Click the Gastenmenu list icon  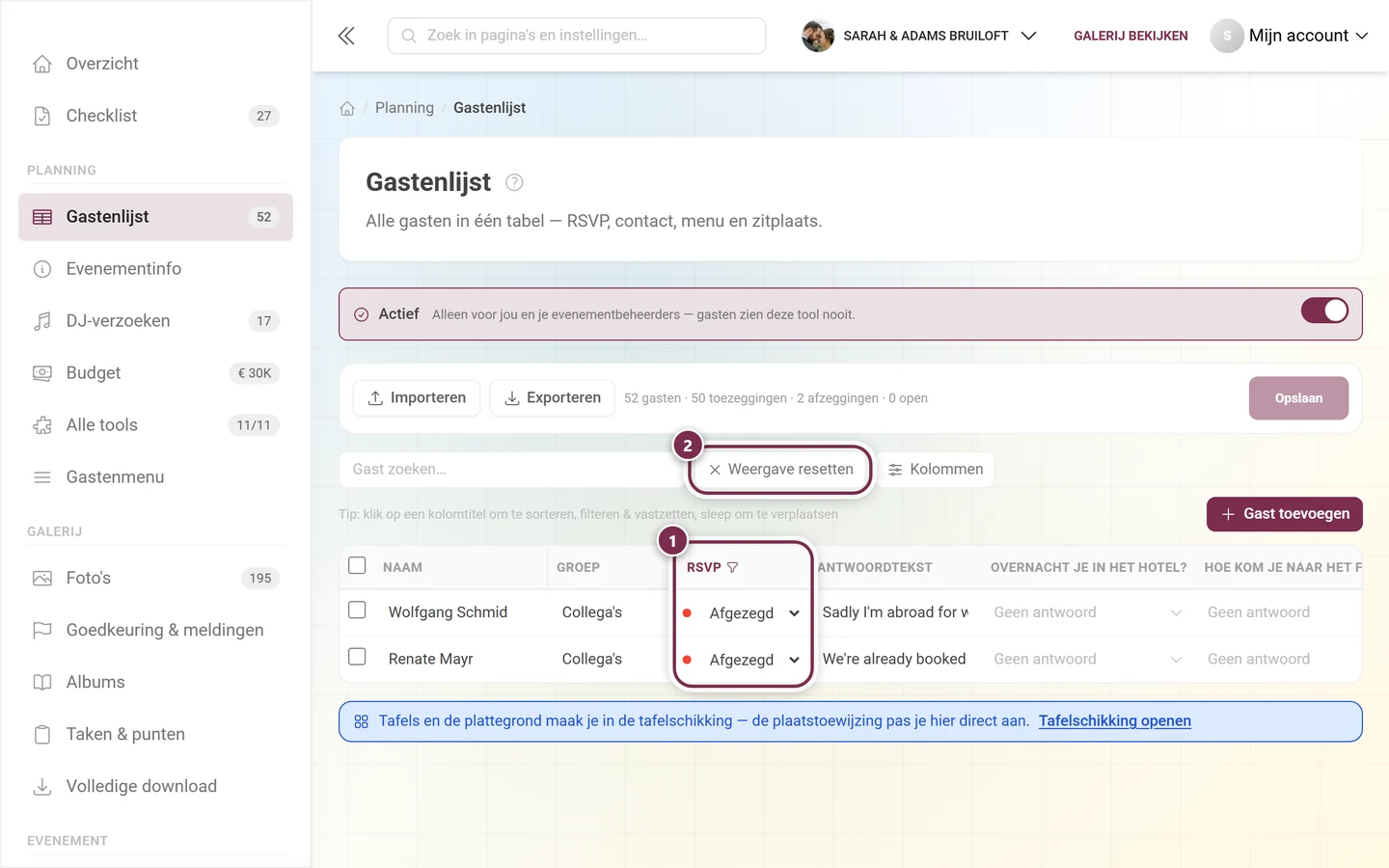pyautogui.click(x=42, y=477)
